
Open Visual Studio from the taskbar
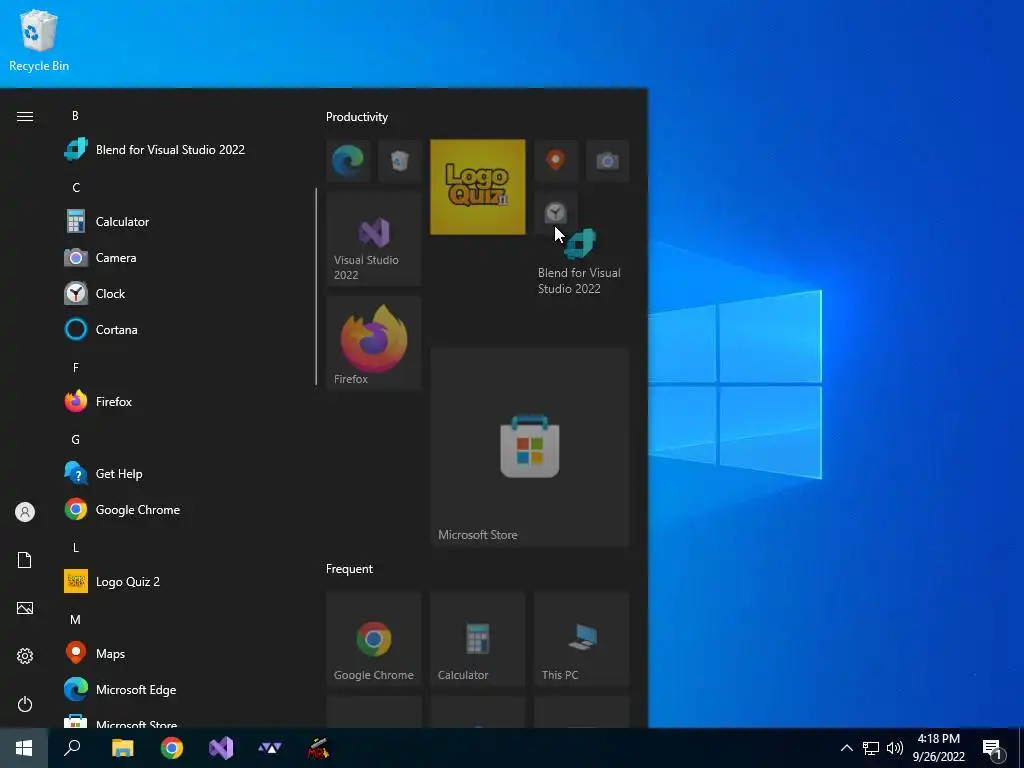click(x=221, y=748)
